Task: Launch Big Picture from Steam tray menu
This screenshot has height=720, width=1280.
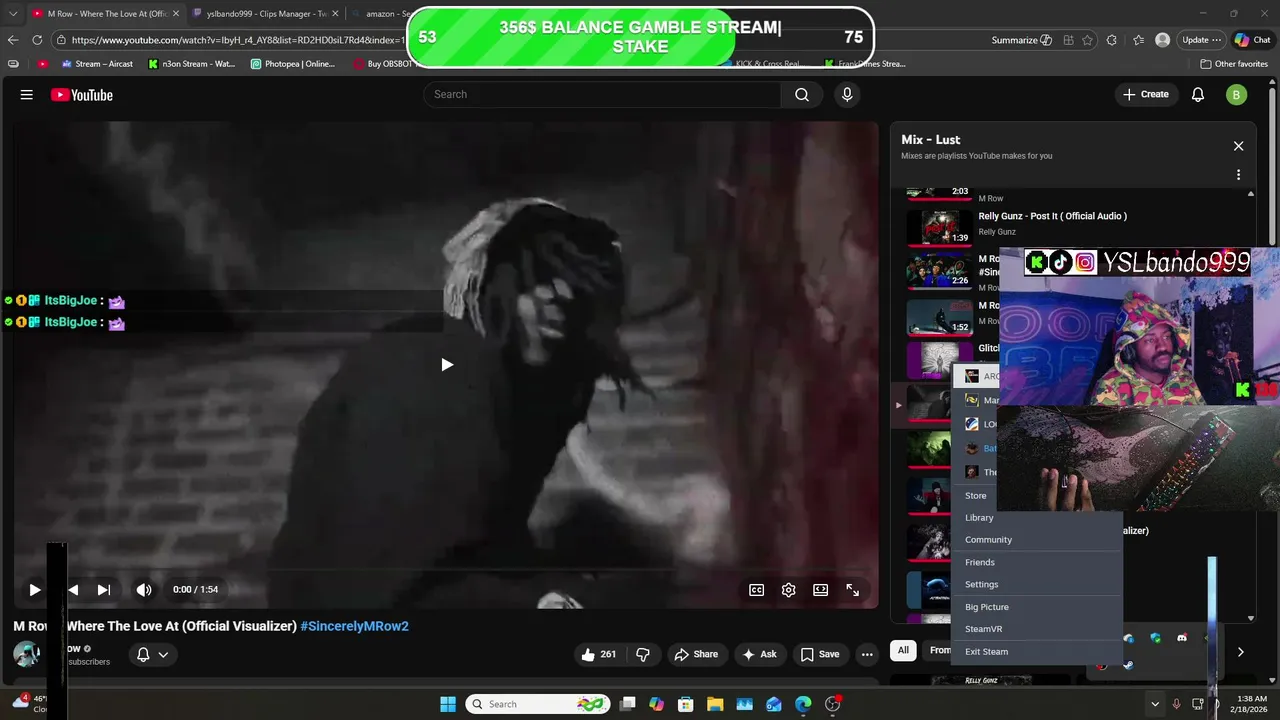Action: click(1037, 607)
